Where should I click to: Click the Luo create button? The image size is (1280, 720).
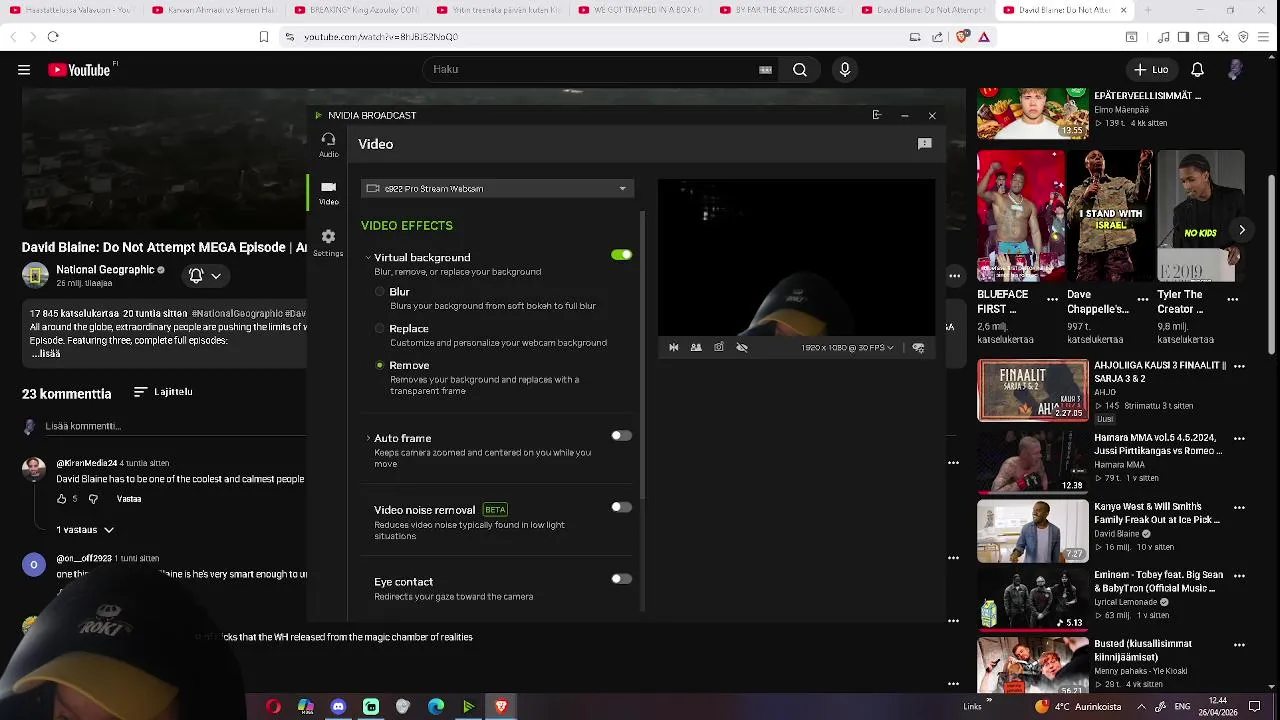tap(1150, 70)
